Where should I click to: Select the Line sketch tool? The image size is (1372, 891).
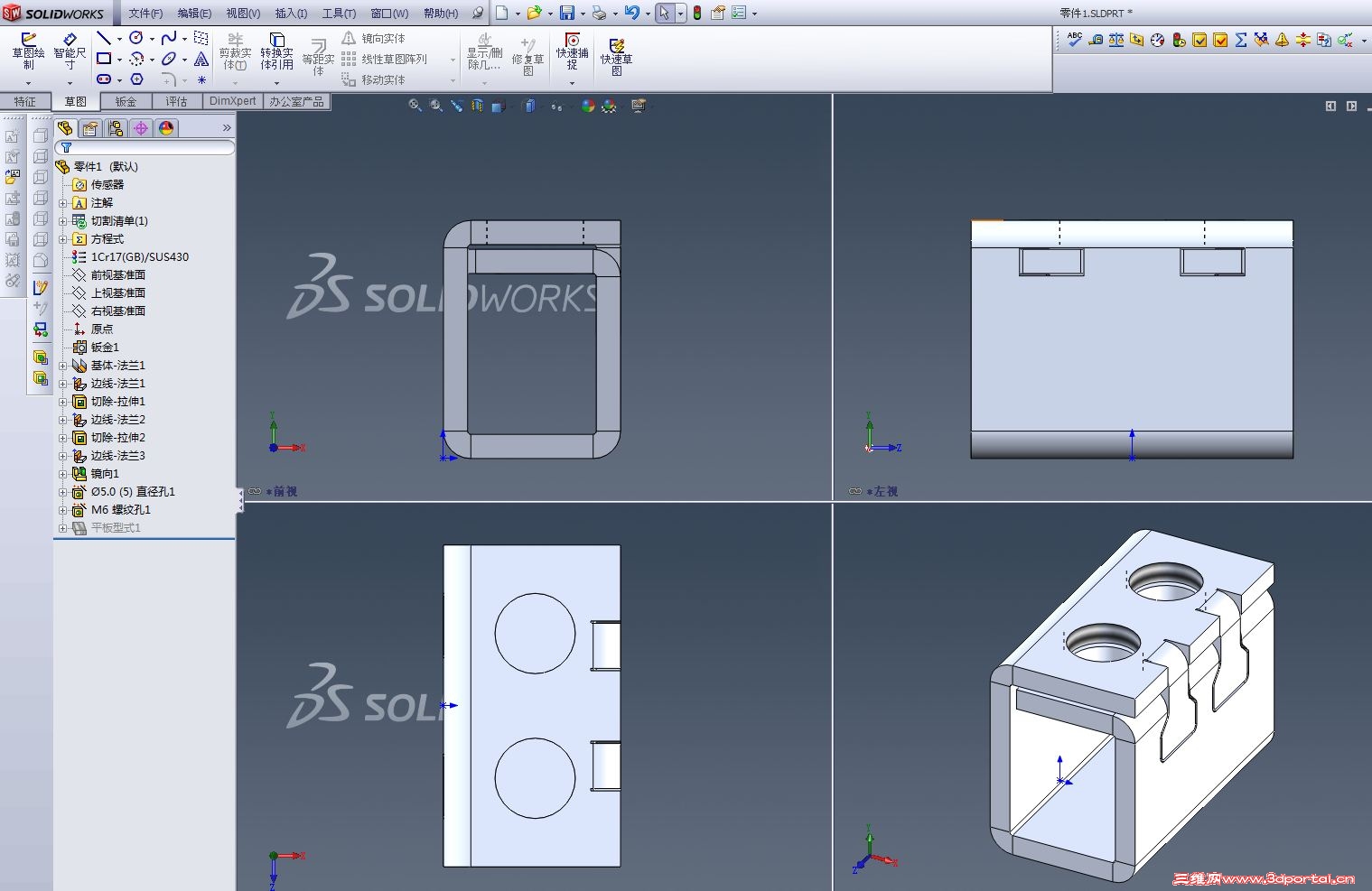pyautogui.click(x=104, y=38)
